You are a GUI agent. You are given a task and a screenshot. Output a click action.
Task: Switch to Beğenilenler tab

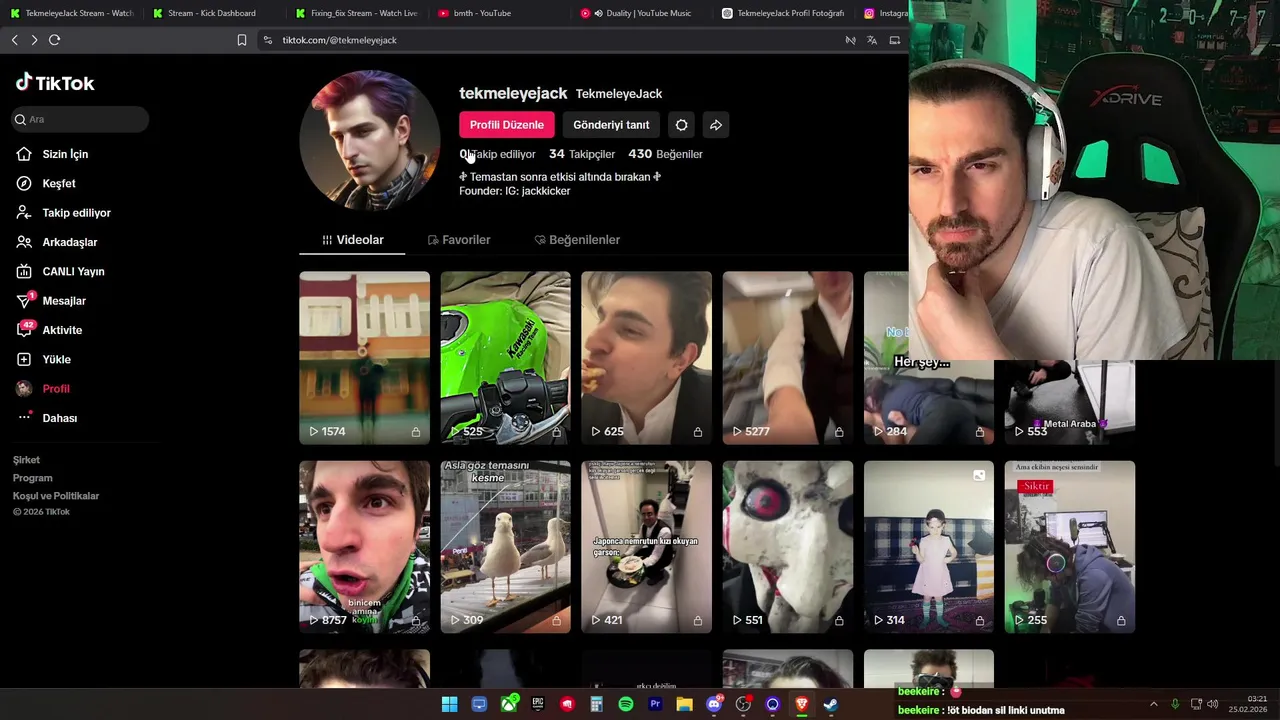(576, 240)
